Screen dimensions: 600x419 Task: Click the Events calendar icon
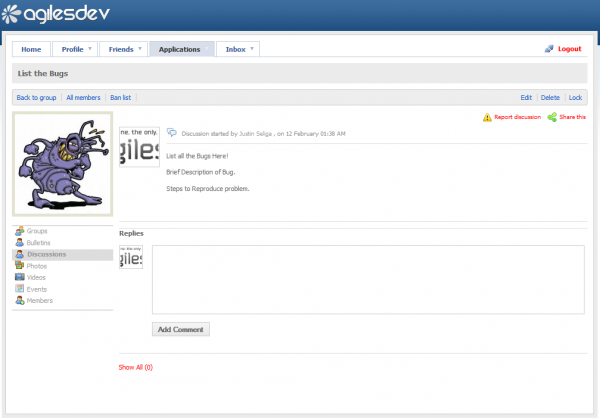[20, 289]
